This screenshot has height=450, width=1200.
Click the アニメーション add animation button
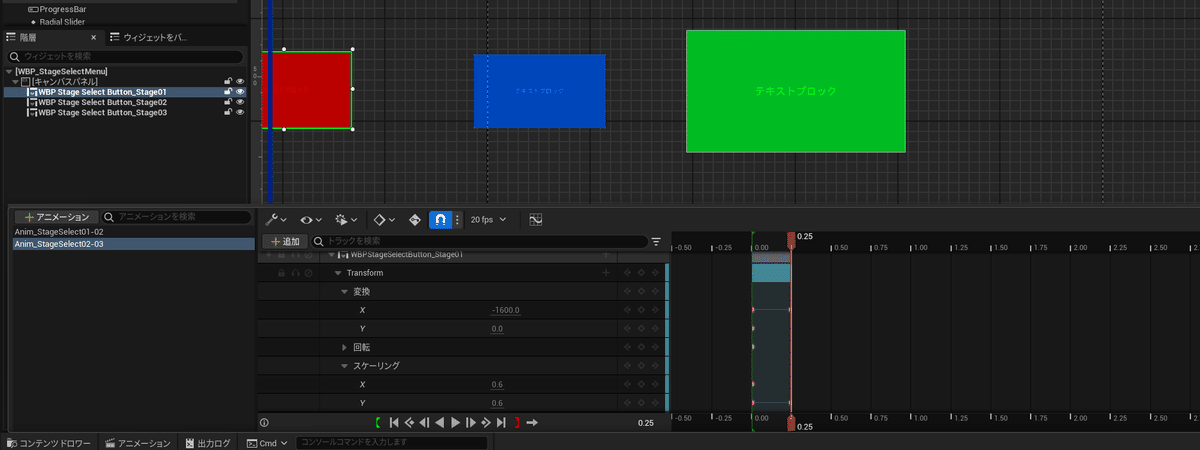click(57, 216)
